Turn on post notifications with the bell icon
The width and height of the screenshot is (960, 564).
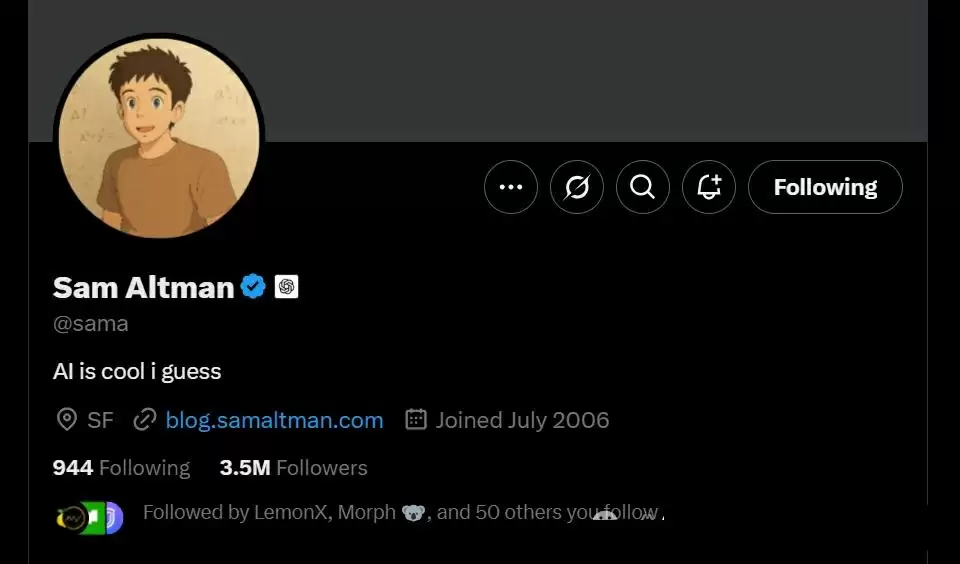tap(709, 187)
